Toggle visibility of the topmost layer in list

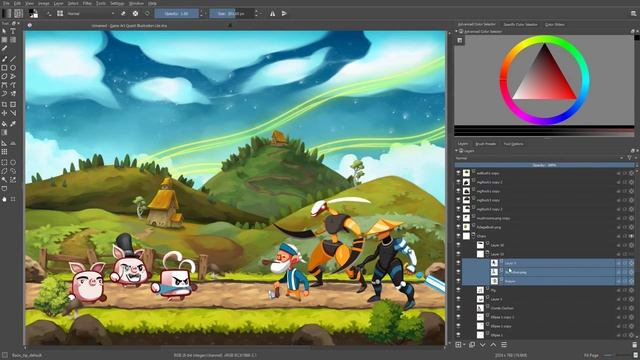coord(458,173)
